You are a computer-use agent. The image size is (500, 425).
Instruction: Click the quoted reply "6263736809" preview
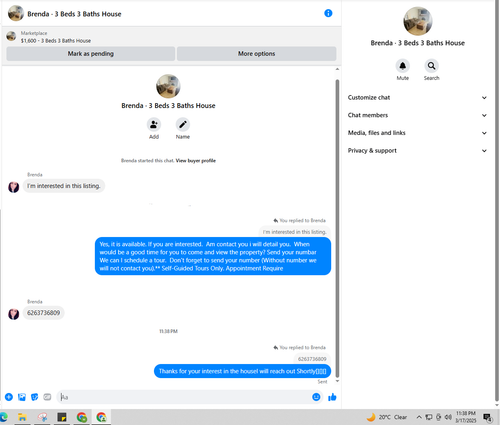point(312,359)
